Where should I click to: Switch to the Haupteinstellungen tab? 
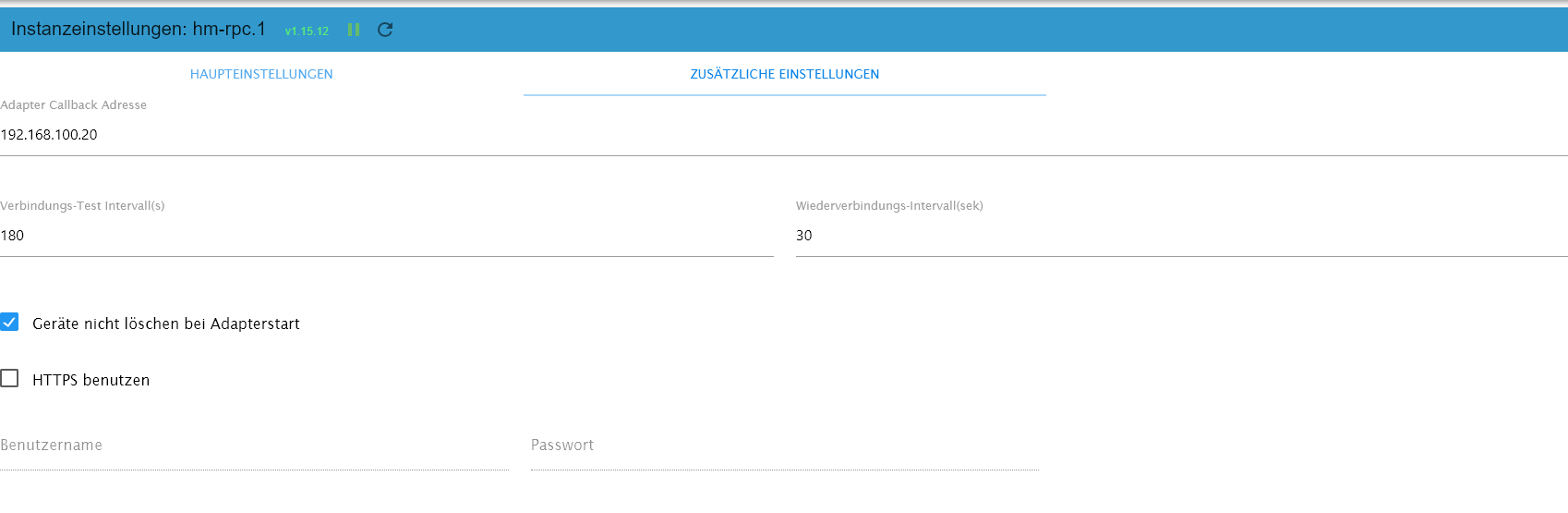tap(261, 74)
